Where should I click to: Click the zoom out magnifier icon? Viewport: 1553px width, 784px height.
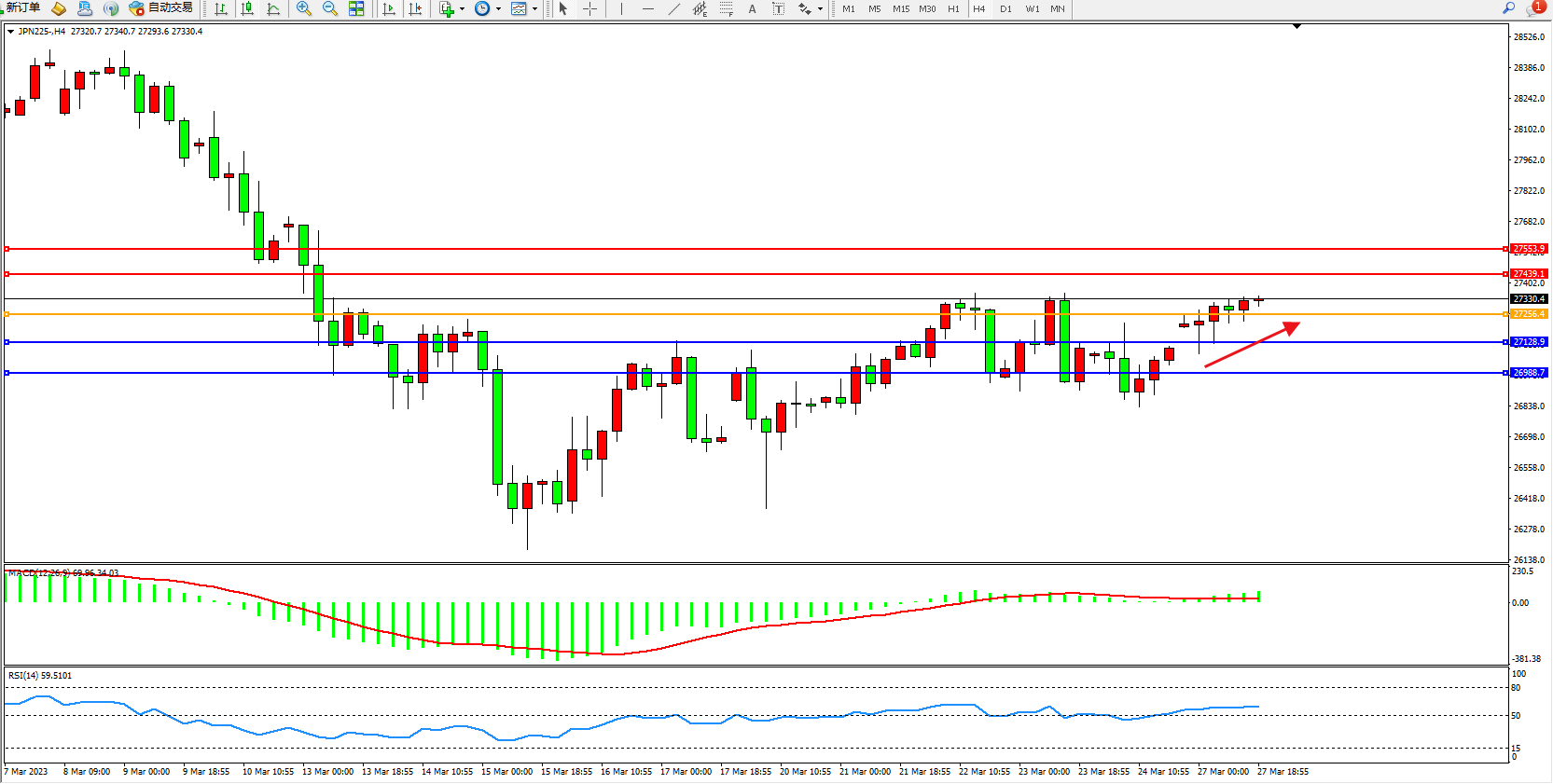(x=329, y=8)
